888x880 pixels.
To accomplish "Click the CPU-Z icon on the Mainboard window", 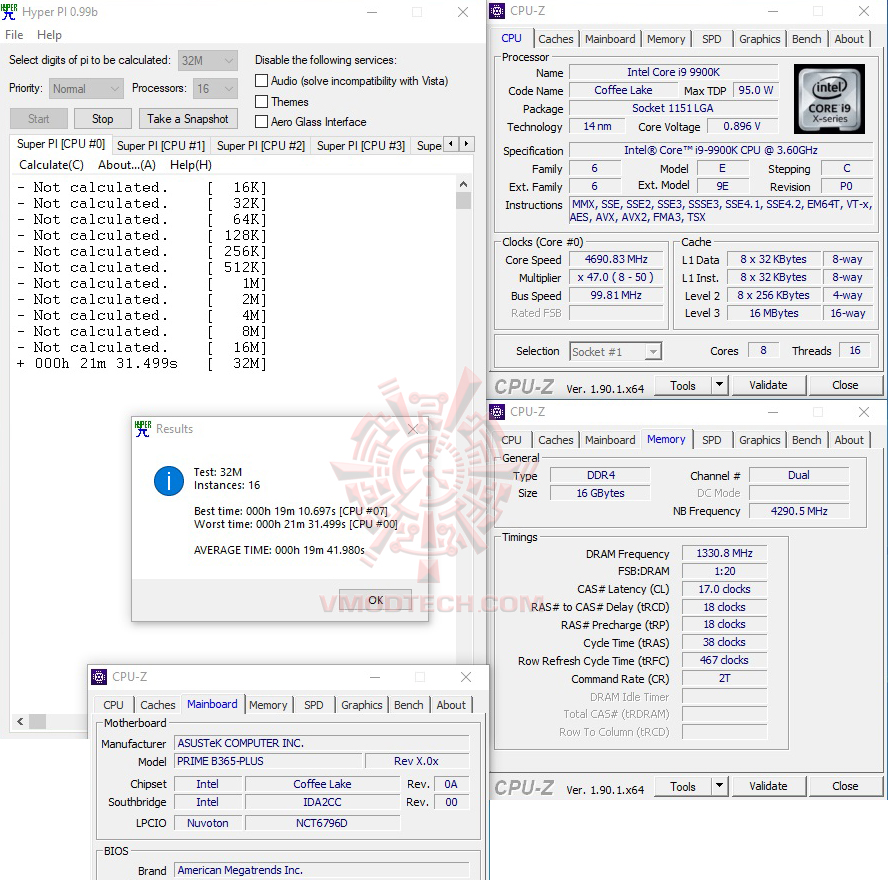I will (99, 677).
